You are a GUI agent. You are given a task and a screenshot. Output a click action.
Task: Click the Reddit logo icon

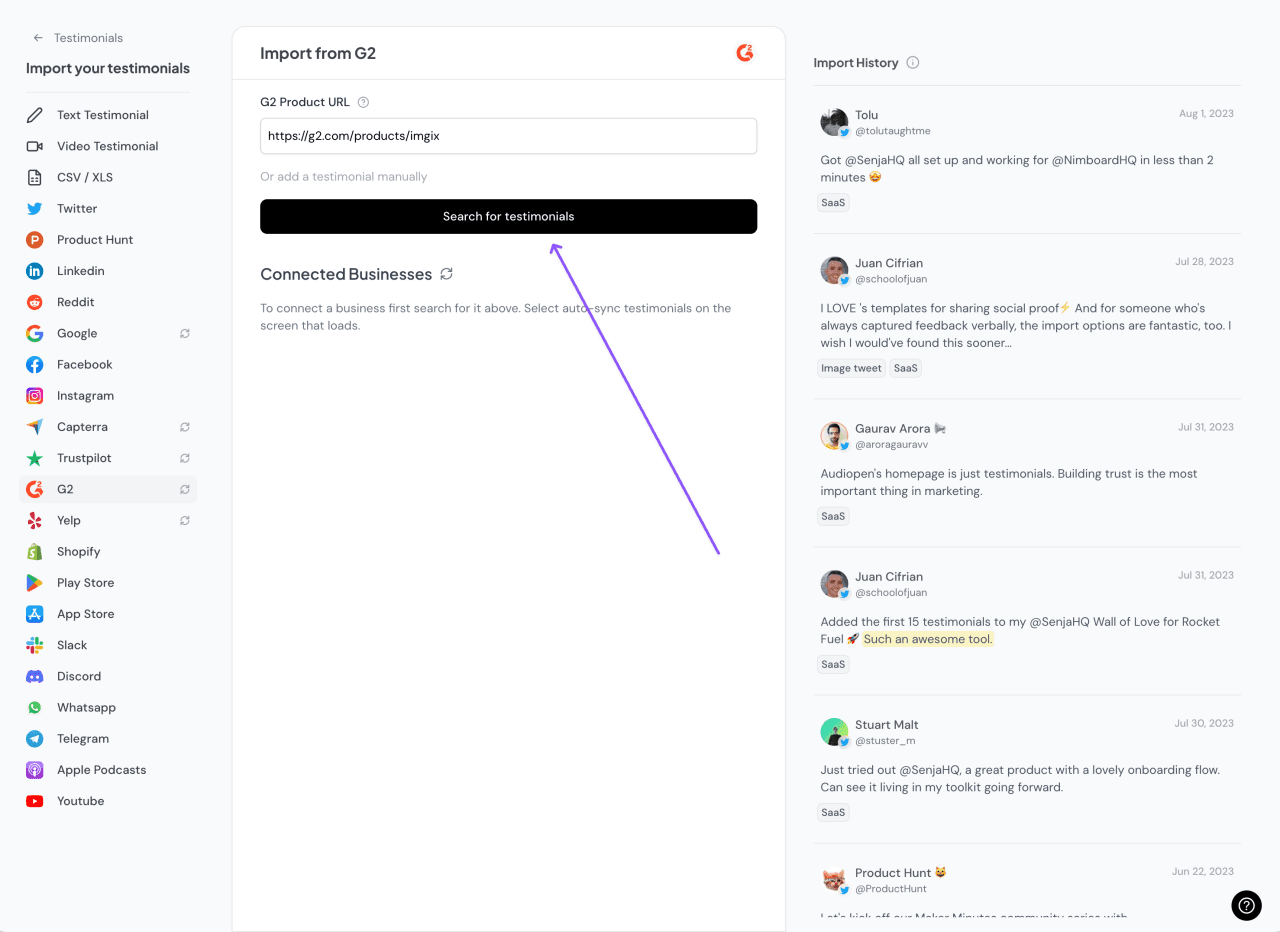(x=35, y=302)
